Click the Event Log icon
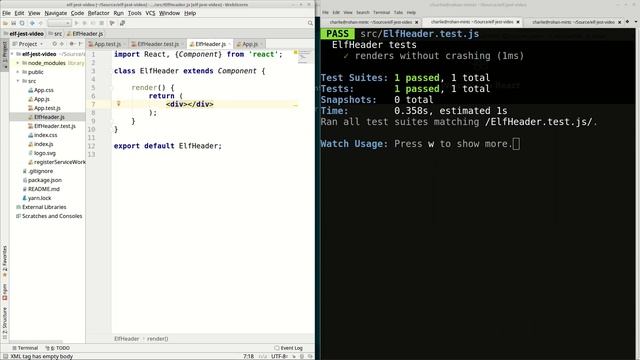The image size is (640, 360). pyautogui.click(x=277, y=348)
